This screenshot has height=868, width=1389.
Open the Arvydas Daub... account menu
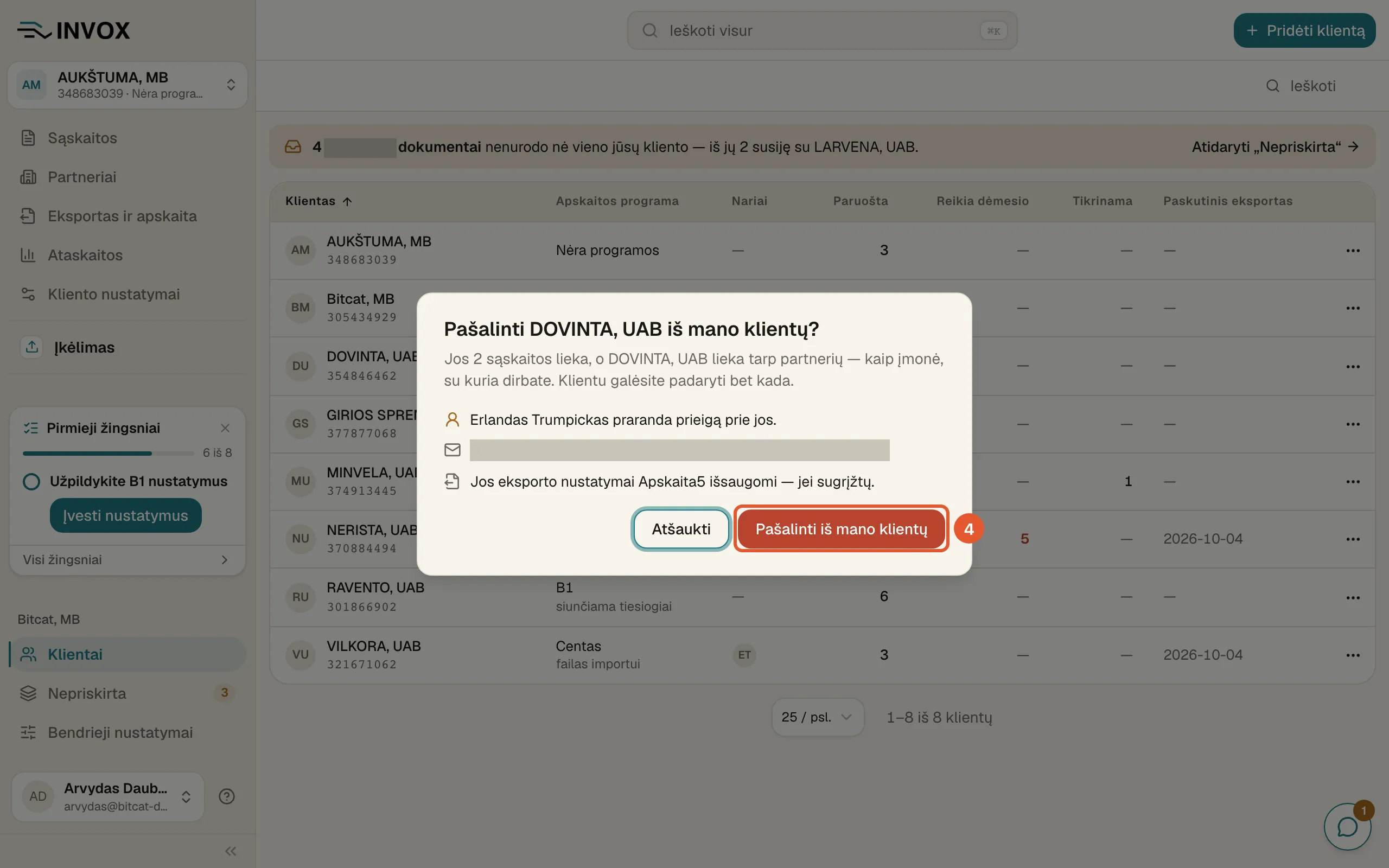click(108, 796)
